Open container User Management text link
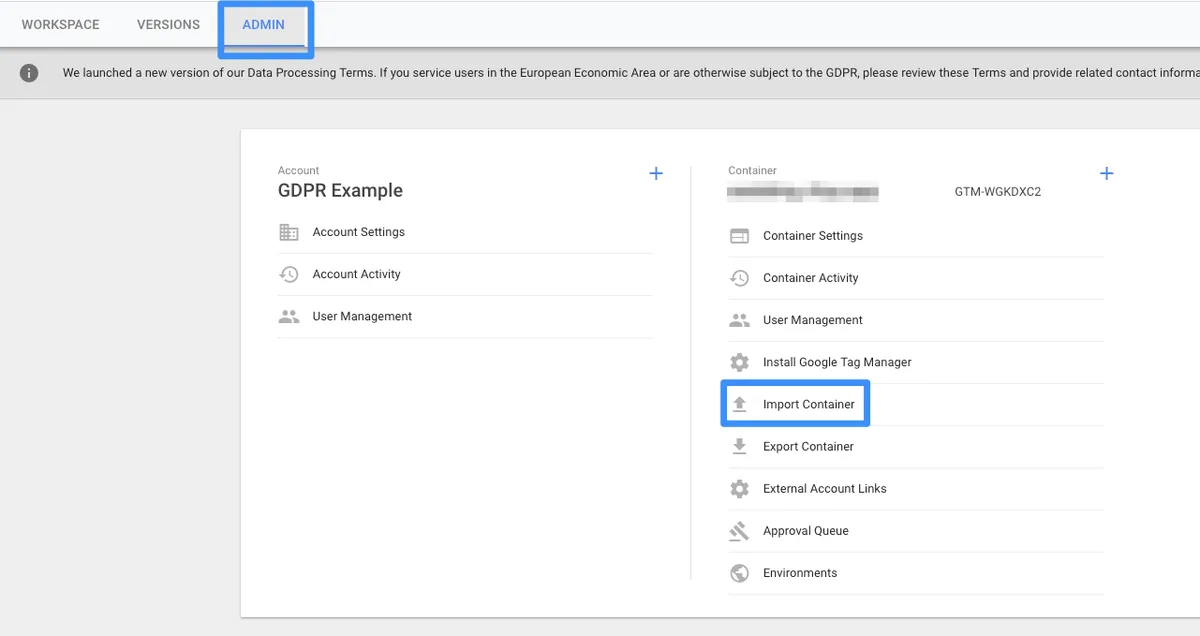The height and width of the screenshot is (636, 1200). (x=812, y=320)
